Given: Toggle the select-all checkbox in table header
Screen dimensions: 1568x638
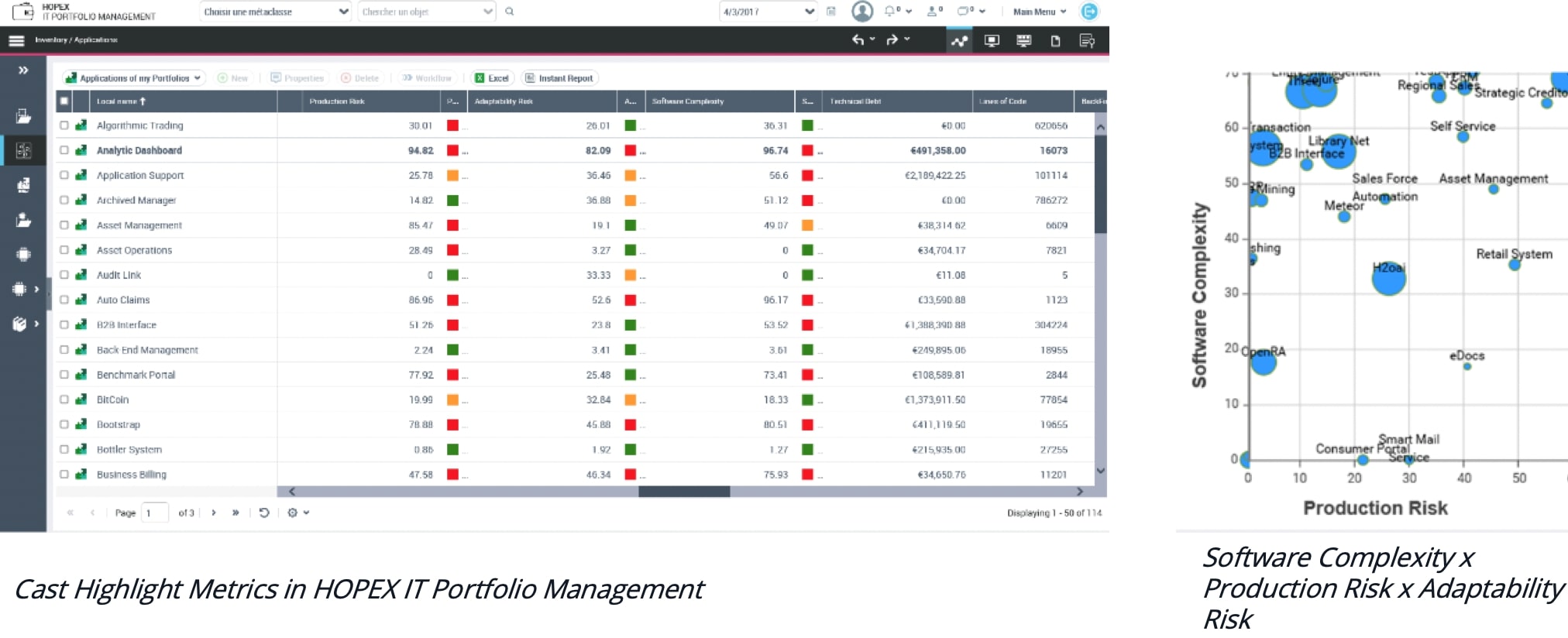Looking at the screenshot, I should tap(64, 101).
